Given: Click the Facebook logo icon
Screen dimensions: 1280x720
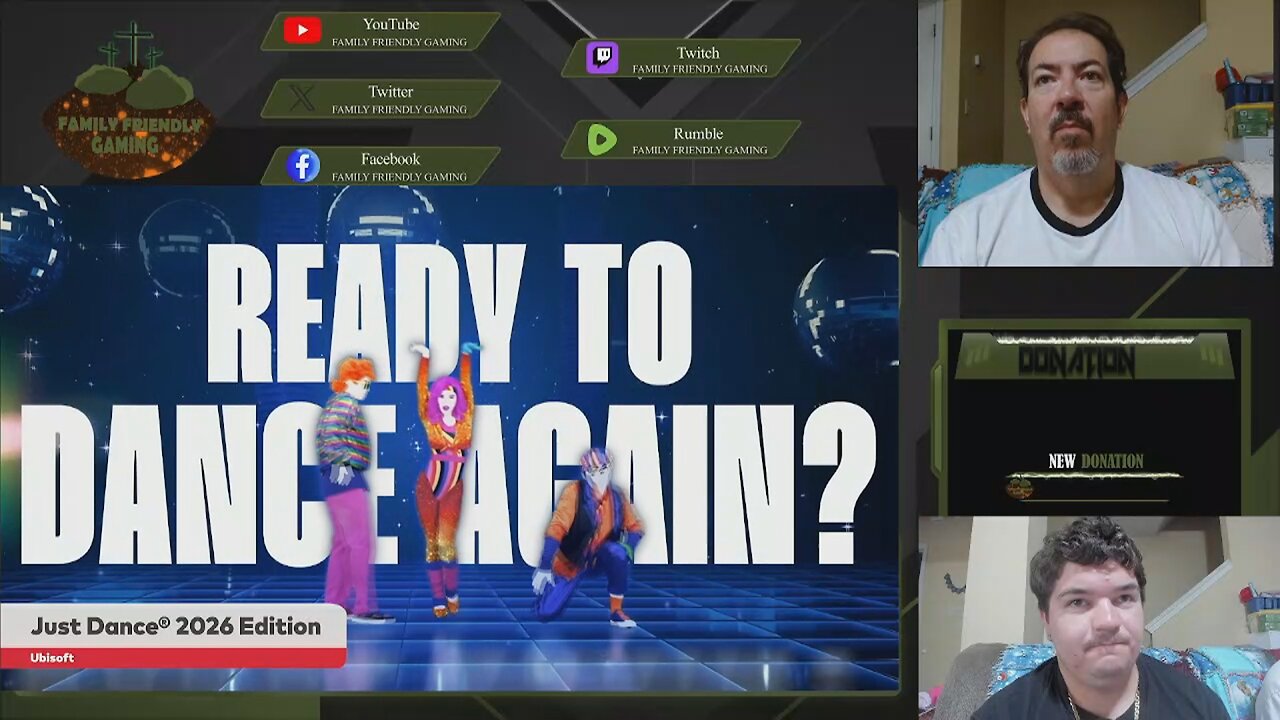Looking at the screenshot, I should [x=303, y=165].
